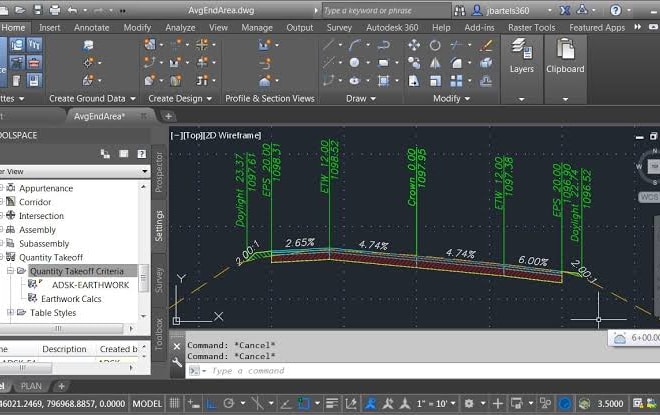Switch to the PLAN layout tab
This screenshot has width=660, height=415.
tap(31, 386)
